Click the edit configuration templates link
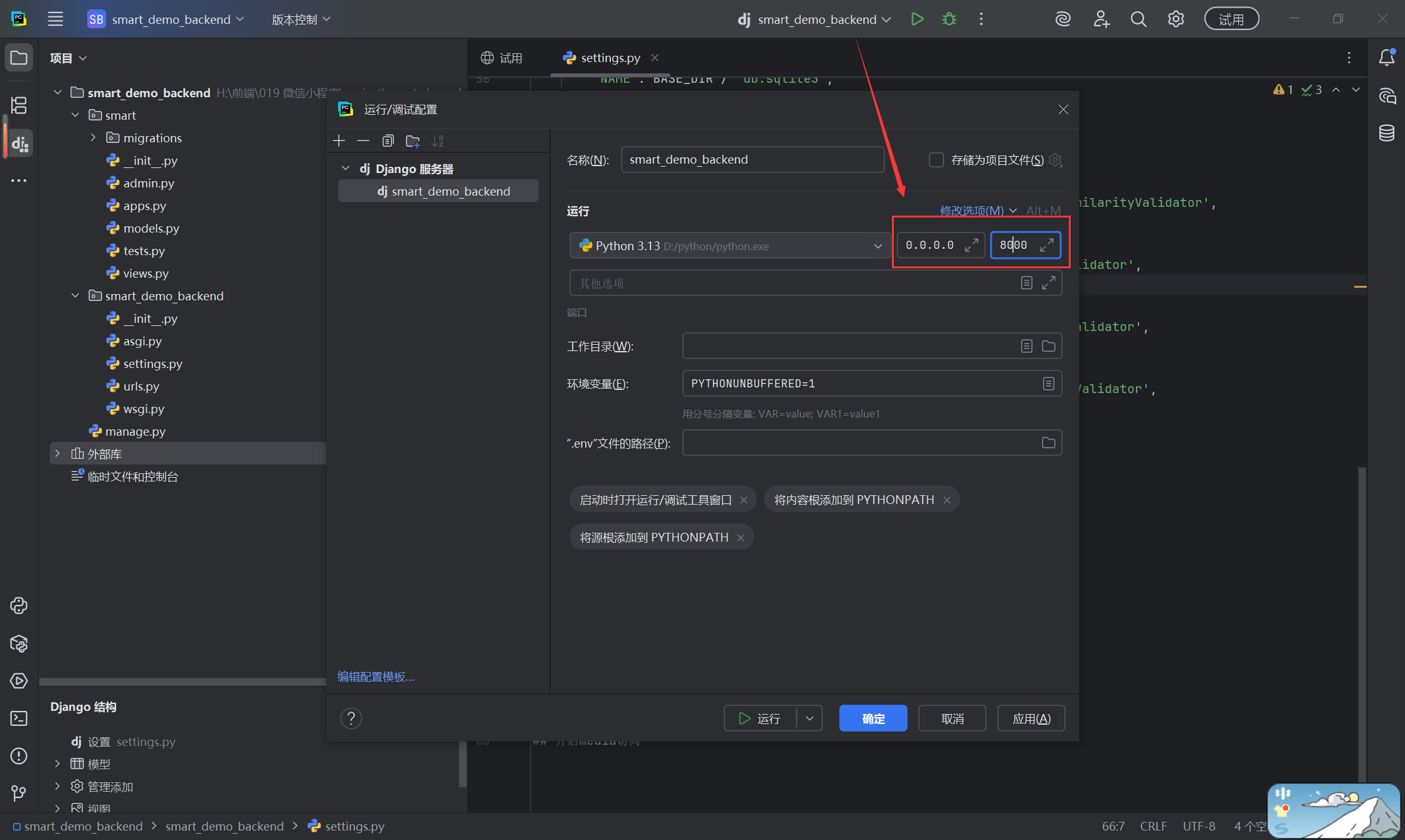 (x=376, y=677)
